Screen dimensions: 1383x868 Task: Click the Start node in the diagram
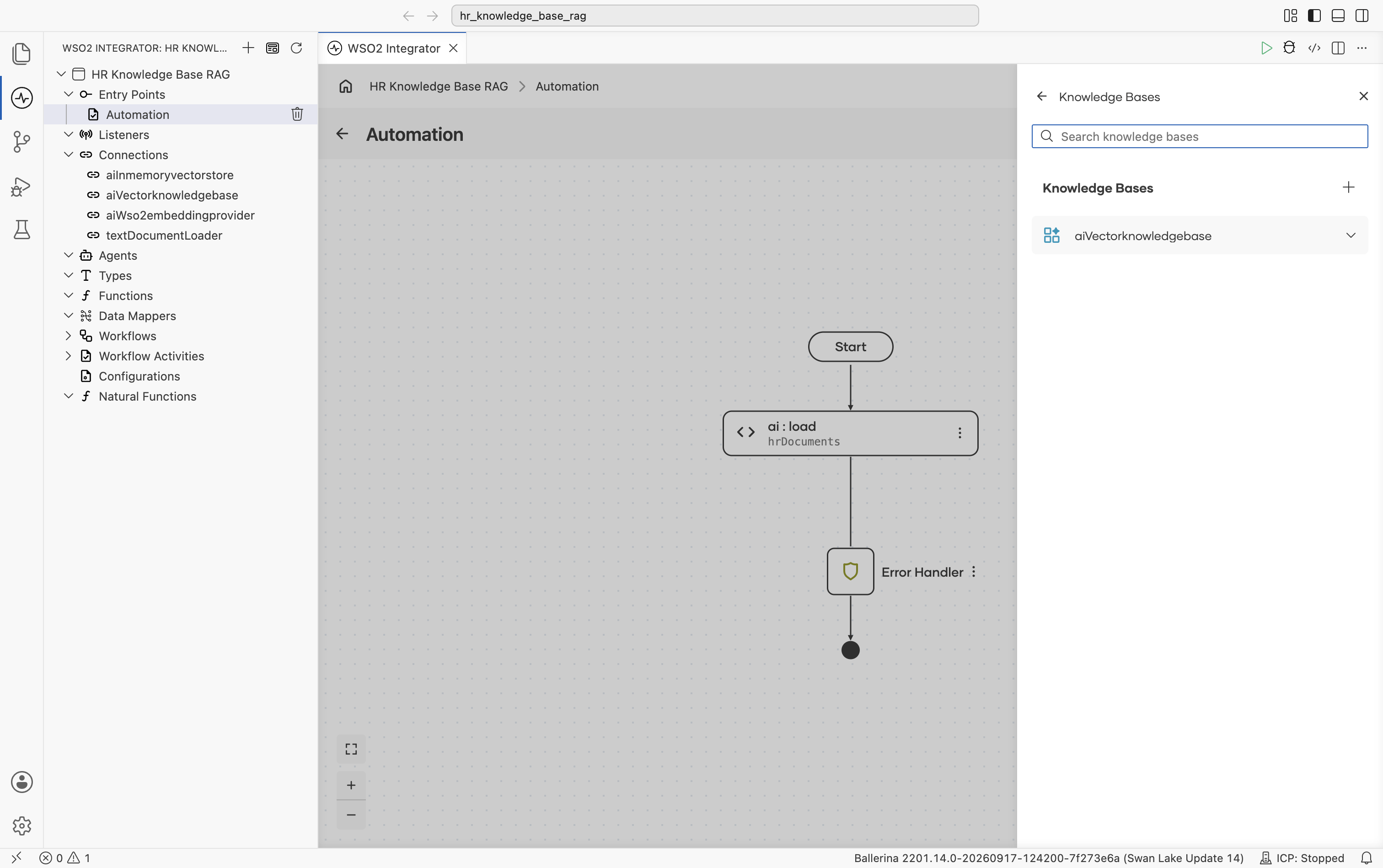[850, 347]
